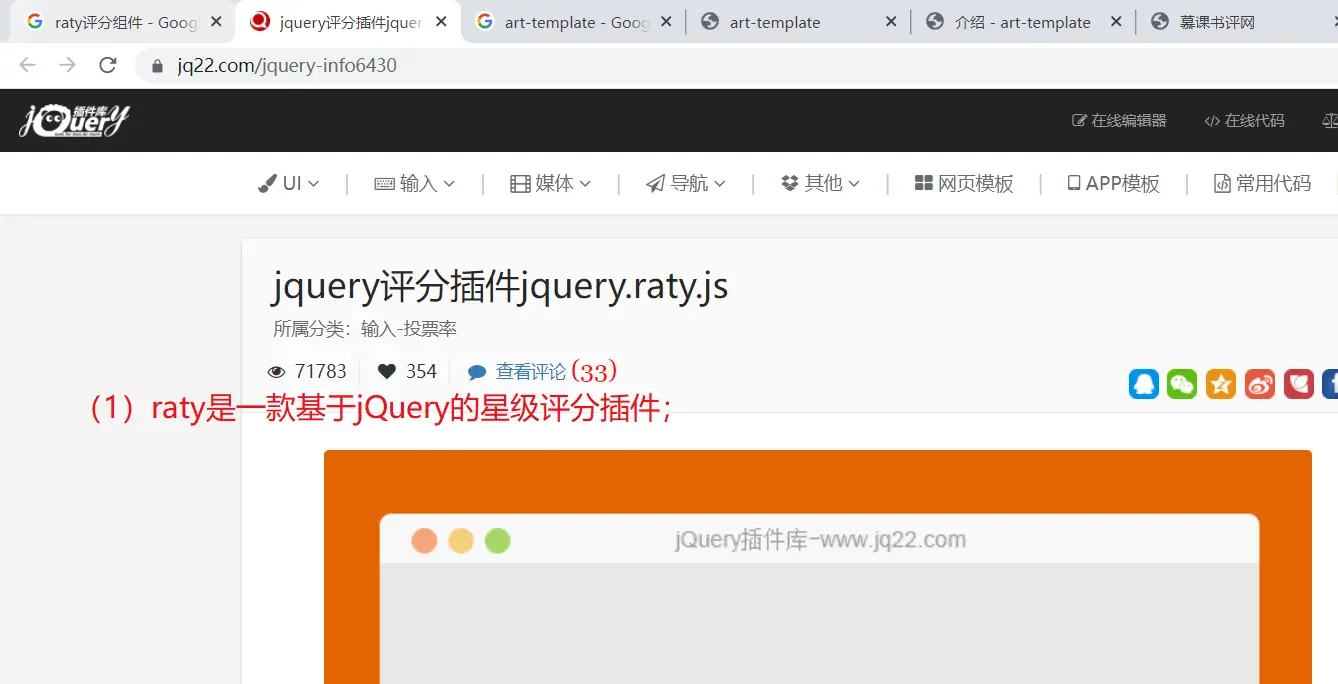Click the grid icon beside 网页模板

click(924, 183)
